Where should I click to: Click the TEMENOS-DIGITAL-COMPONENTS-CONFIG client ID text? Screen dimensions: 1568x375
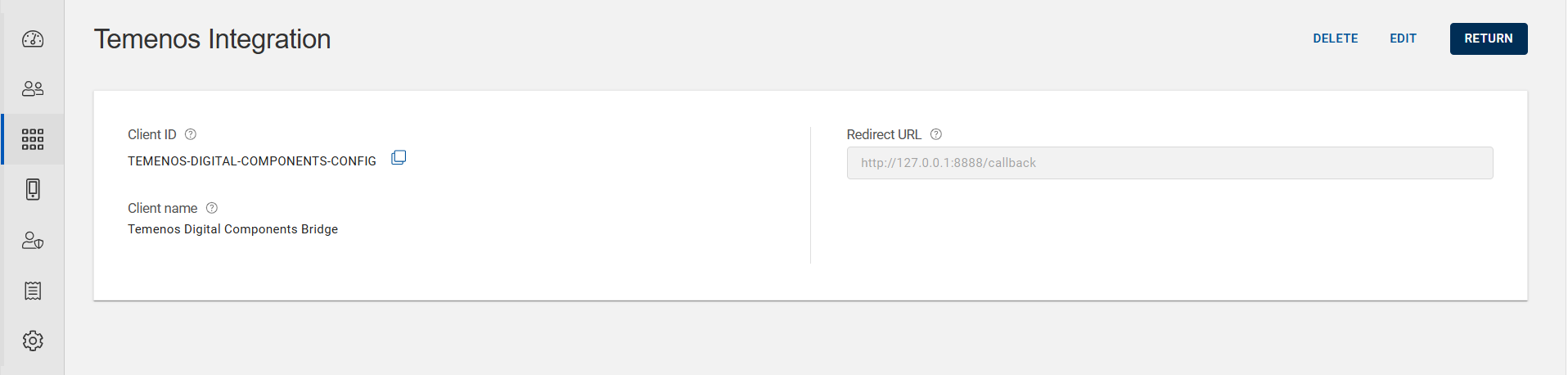coord(252,161)
